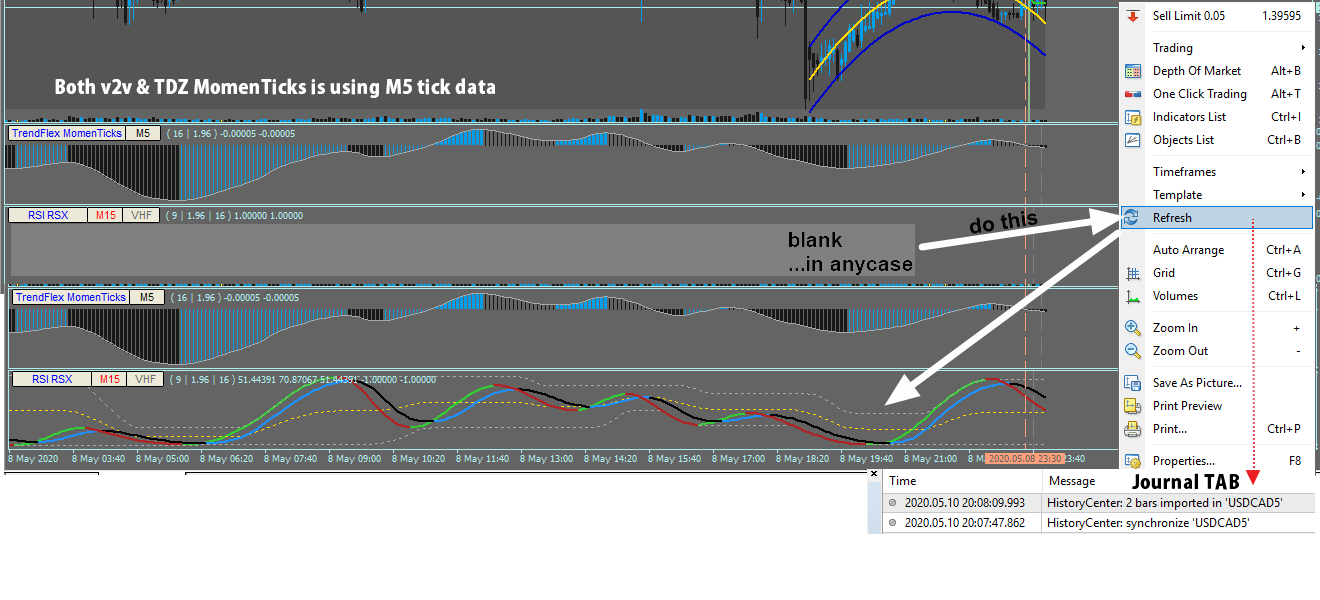Click the Refresh icon in context menu

[x=1132, y=218]
